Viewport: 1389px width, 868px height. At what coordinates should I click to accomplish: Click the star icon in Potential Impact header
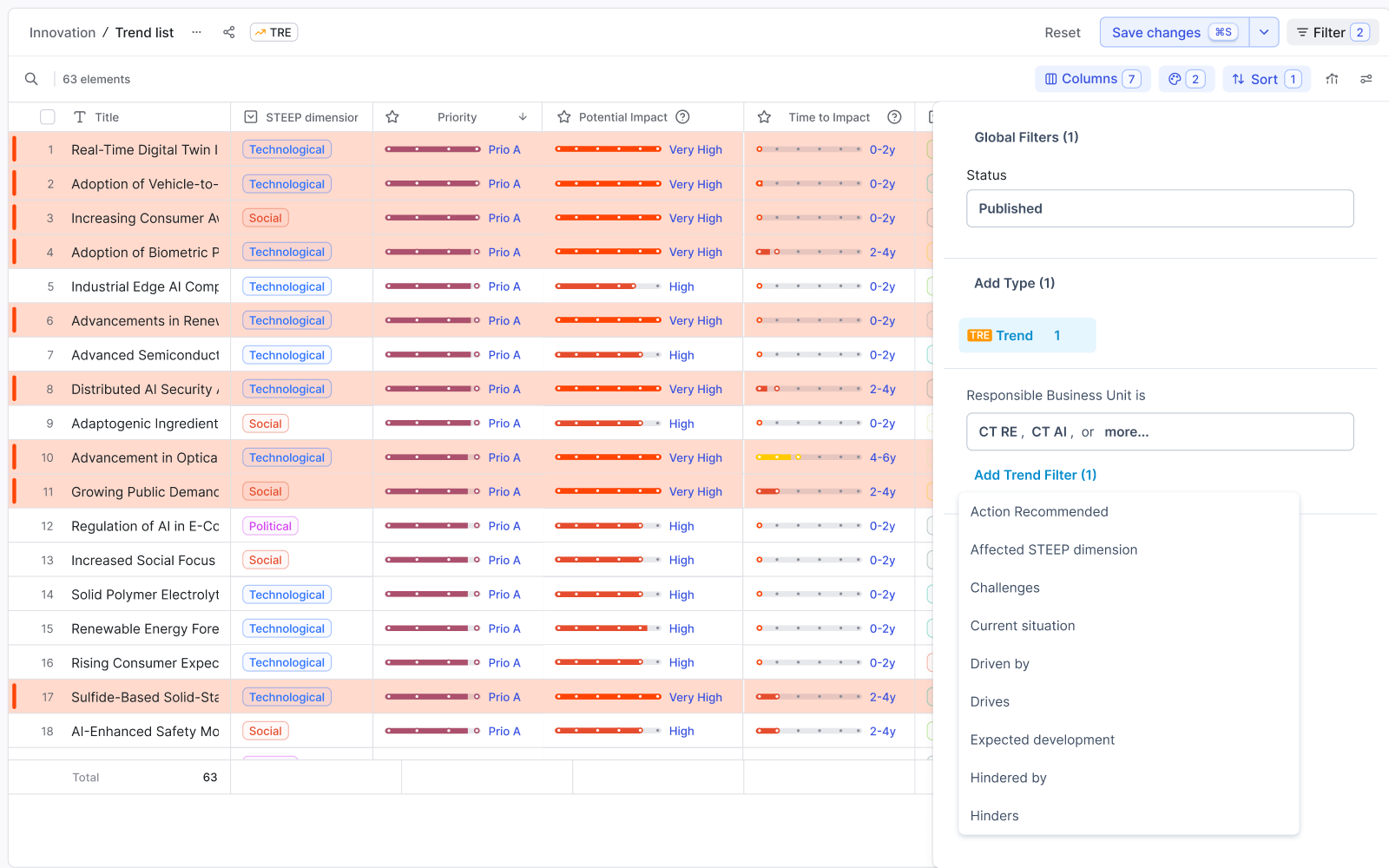point(564,117)
